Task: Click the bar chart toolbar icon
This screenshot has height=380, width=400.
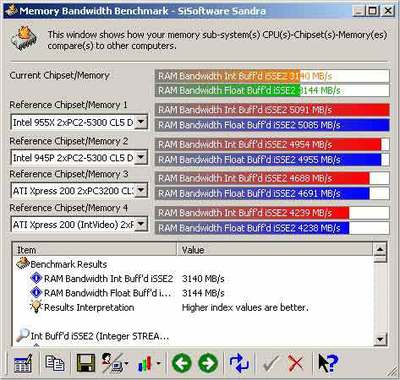Action: click(x=145, y=364)
